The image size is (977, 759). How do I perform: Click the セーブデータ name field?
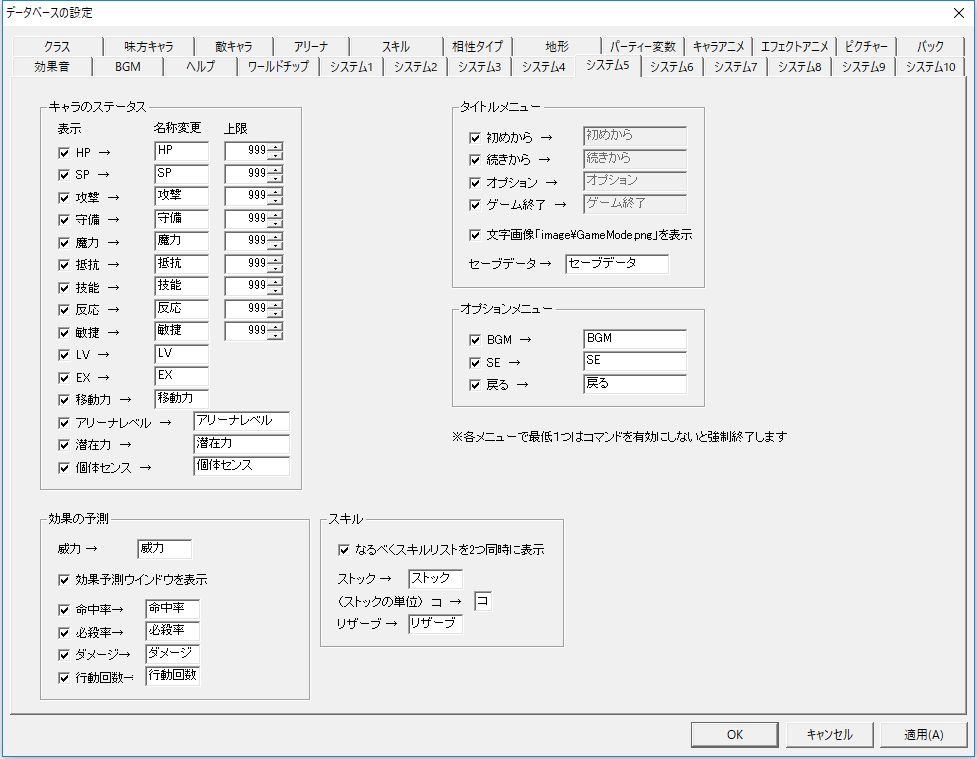pyautogui.click(x=617, y=264)
